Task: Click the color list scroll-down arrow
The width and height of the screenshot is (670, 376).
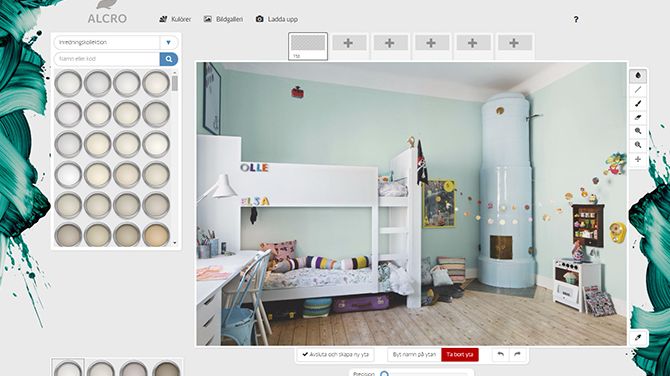Action: [175, 243]
